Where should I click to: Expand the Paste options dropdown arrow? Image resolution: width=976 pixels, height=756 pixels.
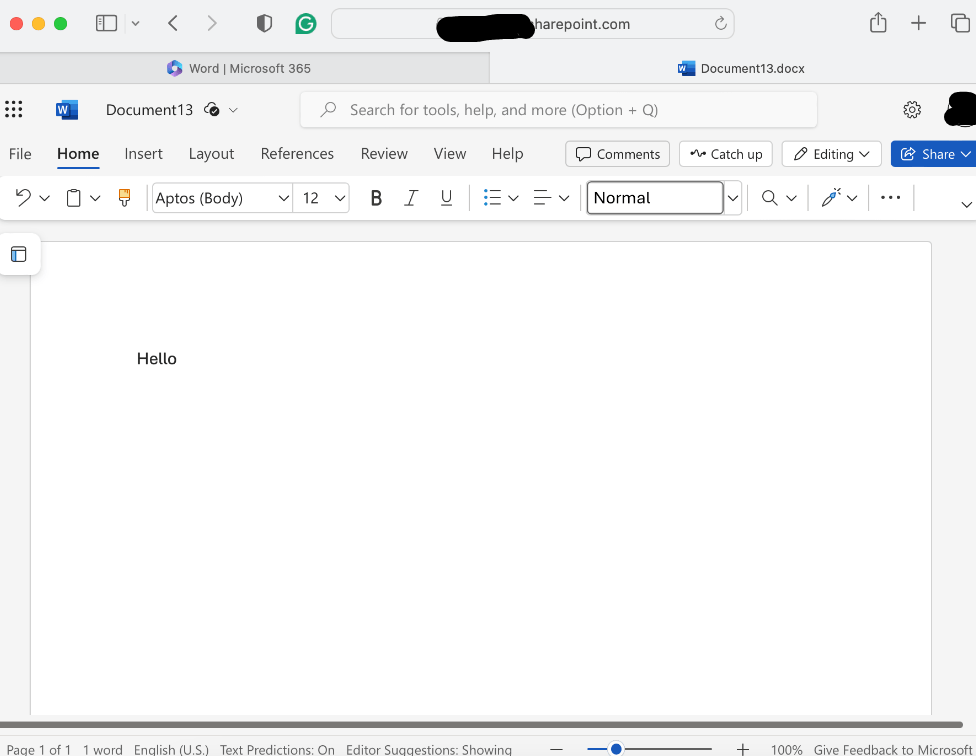click(95, 198)
